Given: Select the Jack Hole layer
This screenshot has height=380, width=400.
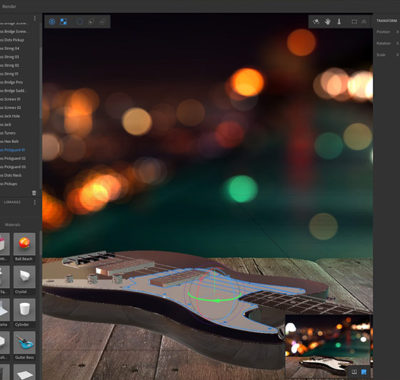Looking at the screenshot, I should coord(10,116).
